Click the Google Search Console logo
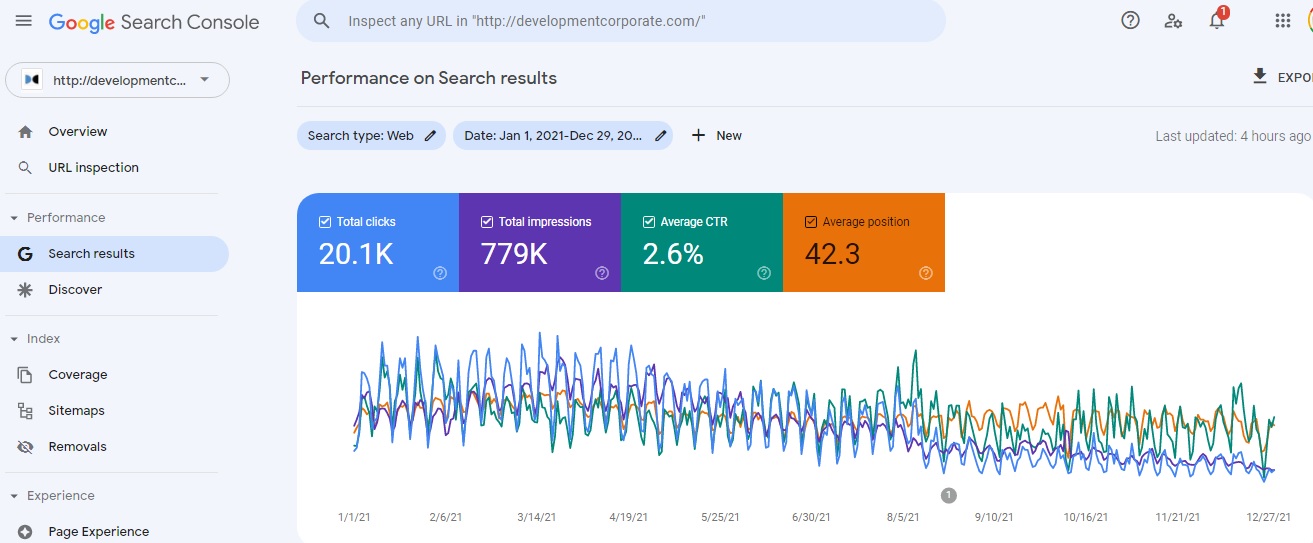The height and width of the screenshot is (543, 1313). [x=154, y=22]
